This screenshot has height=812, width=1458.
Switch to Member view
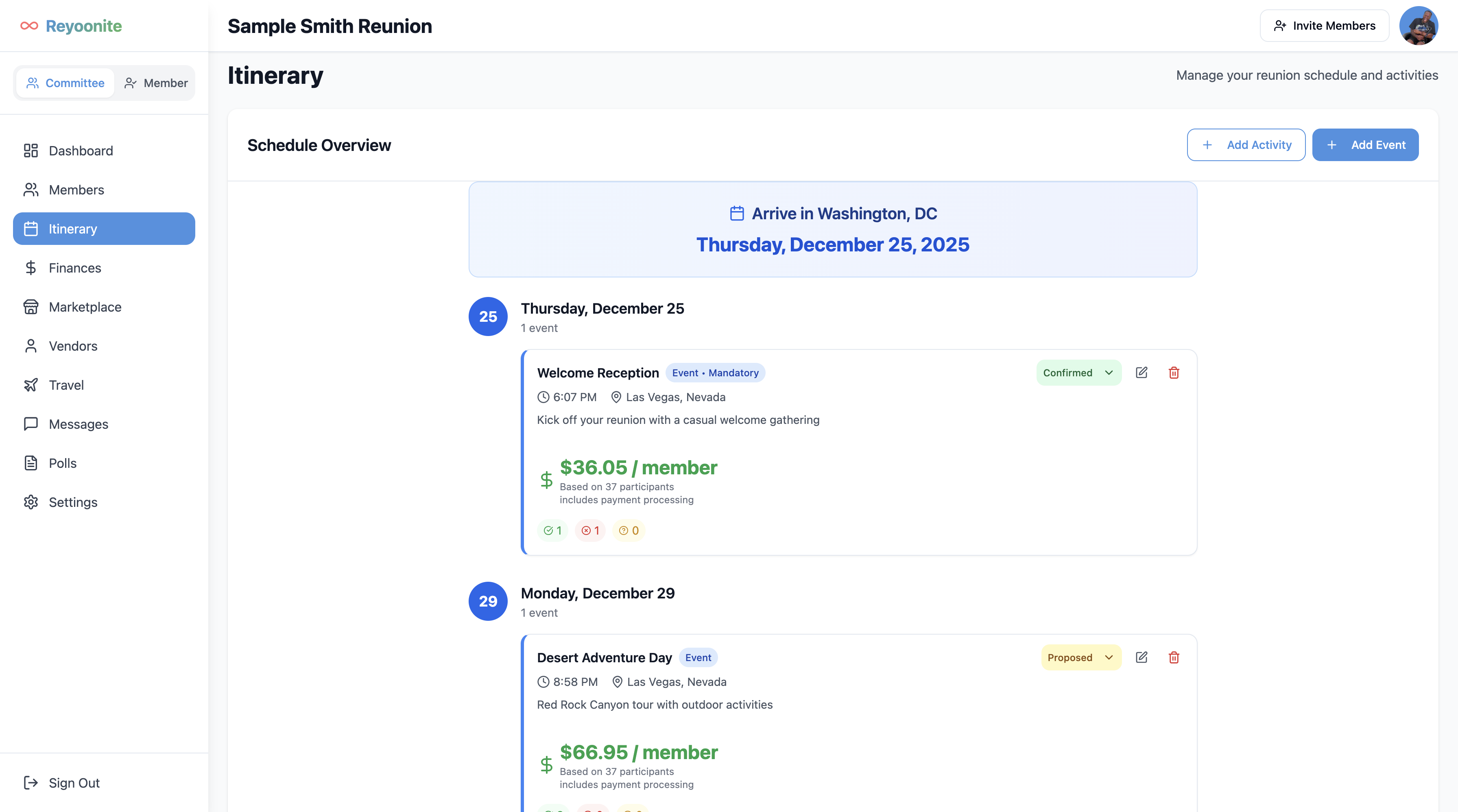(156, 83)
